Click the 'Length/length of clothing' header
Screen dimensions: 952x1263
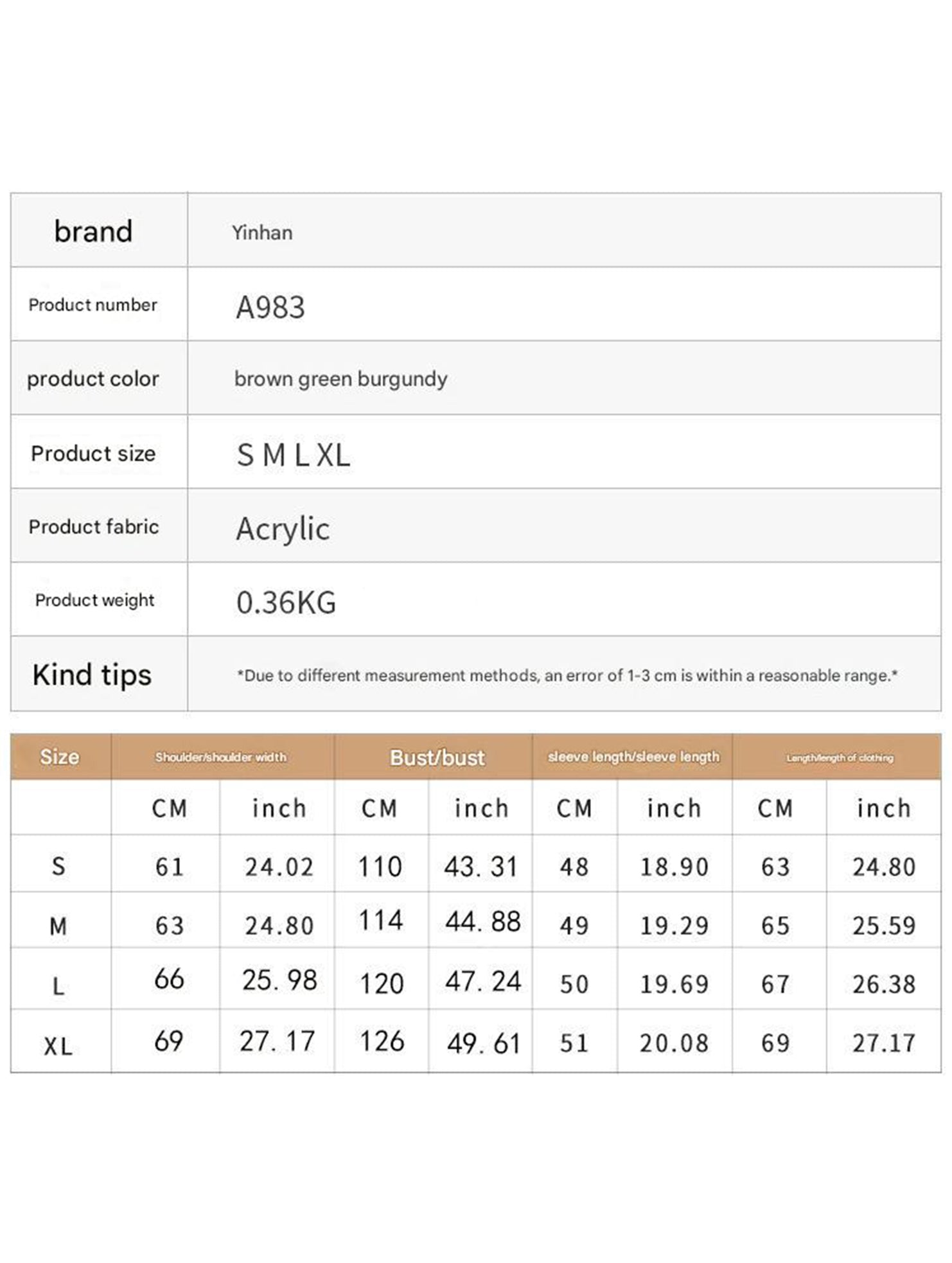[x=840, y=758]
